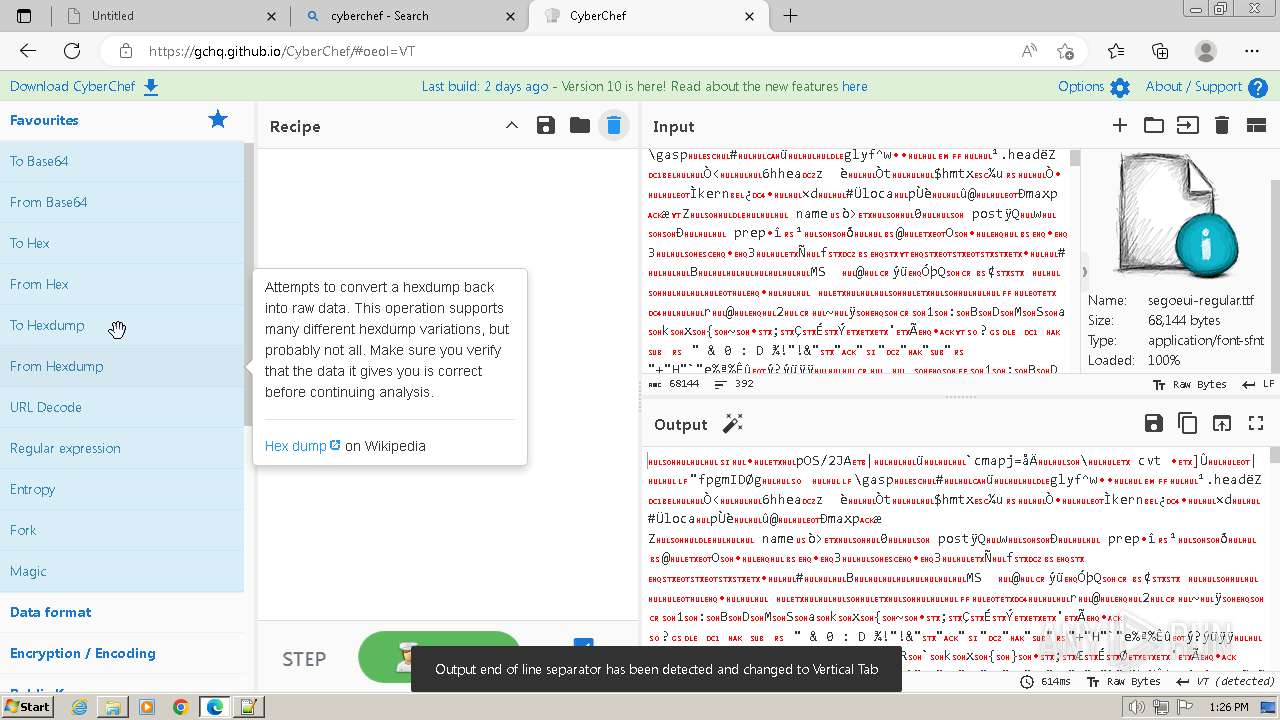This screenshot has height=720, width=1280.
Task: Toggle the Auto Bake checkbox
Action: click(583, 646)
